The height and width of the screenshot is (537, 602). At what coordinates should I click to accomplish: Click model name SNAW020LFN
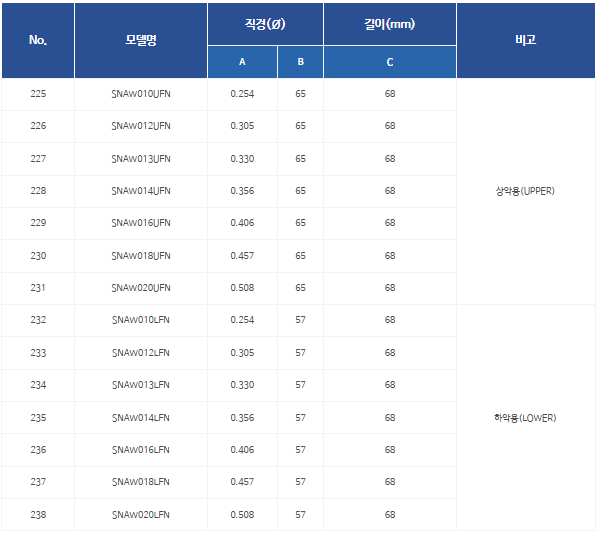point(141,515)
